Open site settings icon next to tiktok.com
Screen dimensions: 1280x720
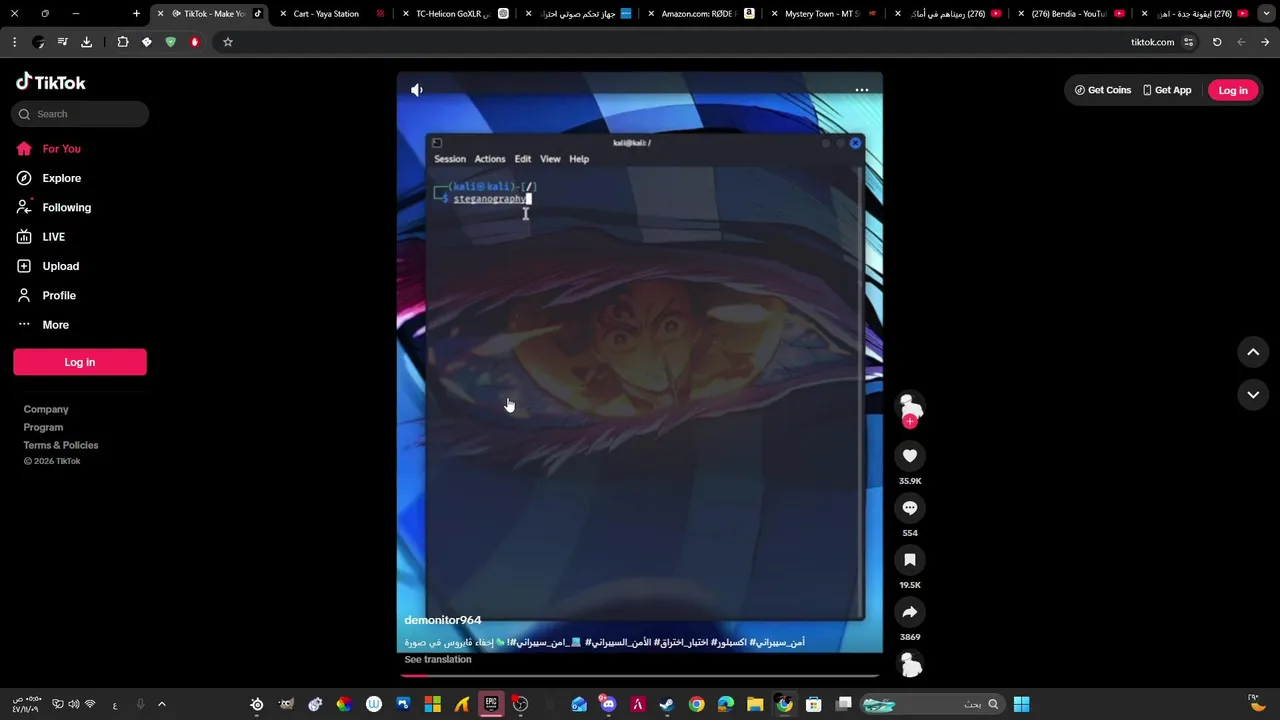click(x=1188, y=42)
